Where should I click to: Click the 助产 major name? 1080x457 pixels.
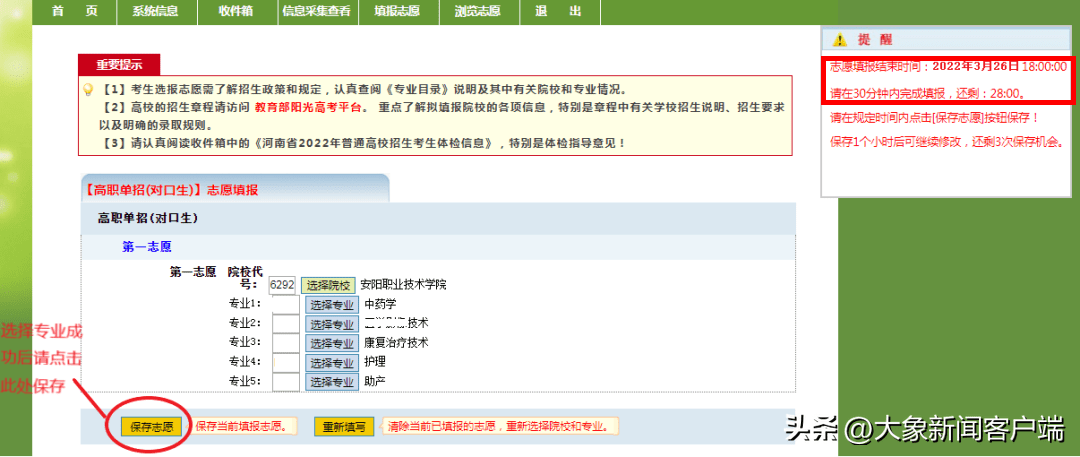(375, 381)
